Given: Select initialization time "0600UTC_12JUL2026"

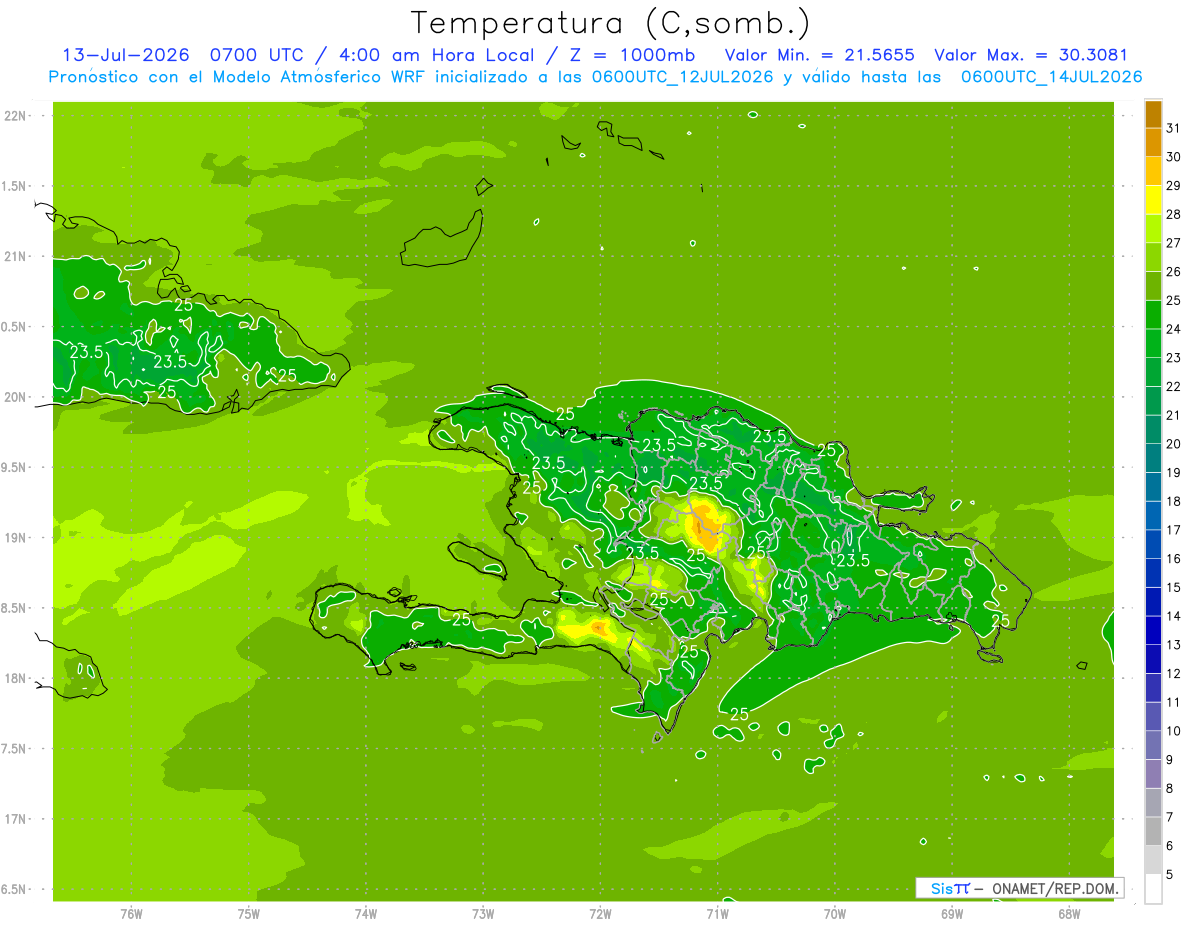Looking at the screenshot, I should coord(682,77).
